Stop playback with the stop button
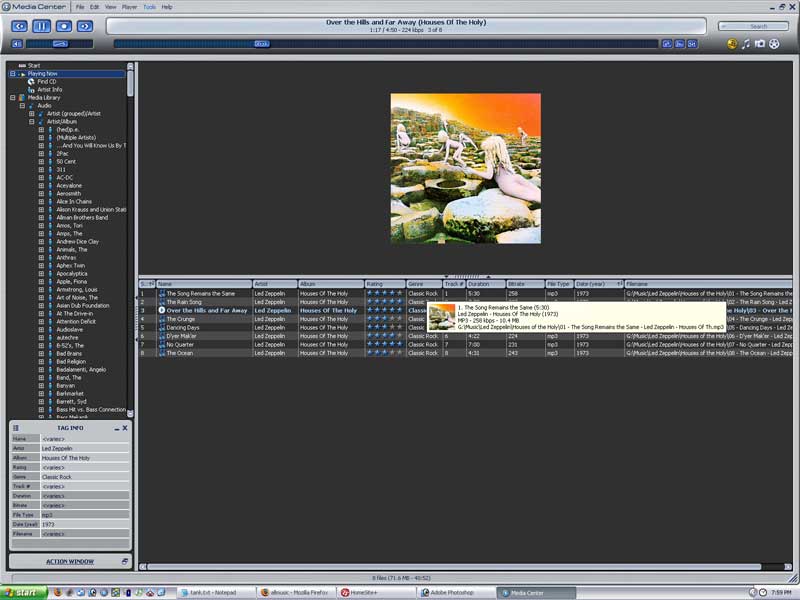This screenshot has height=600, width=800. click(64, 26)
